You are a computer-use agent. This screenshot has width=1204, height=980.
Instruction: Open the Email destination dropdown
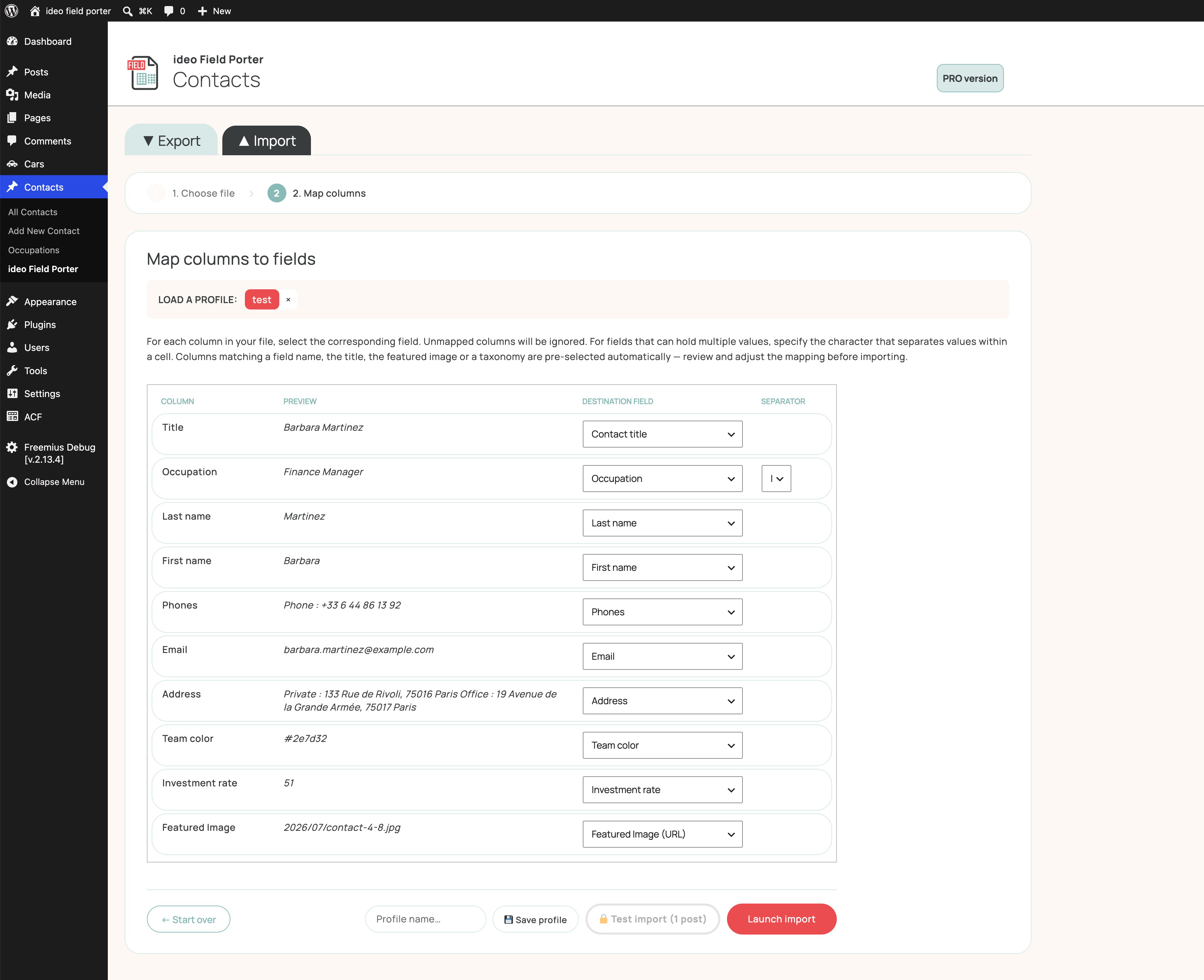point(662,656)
